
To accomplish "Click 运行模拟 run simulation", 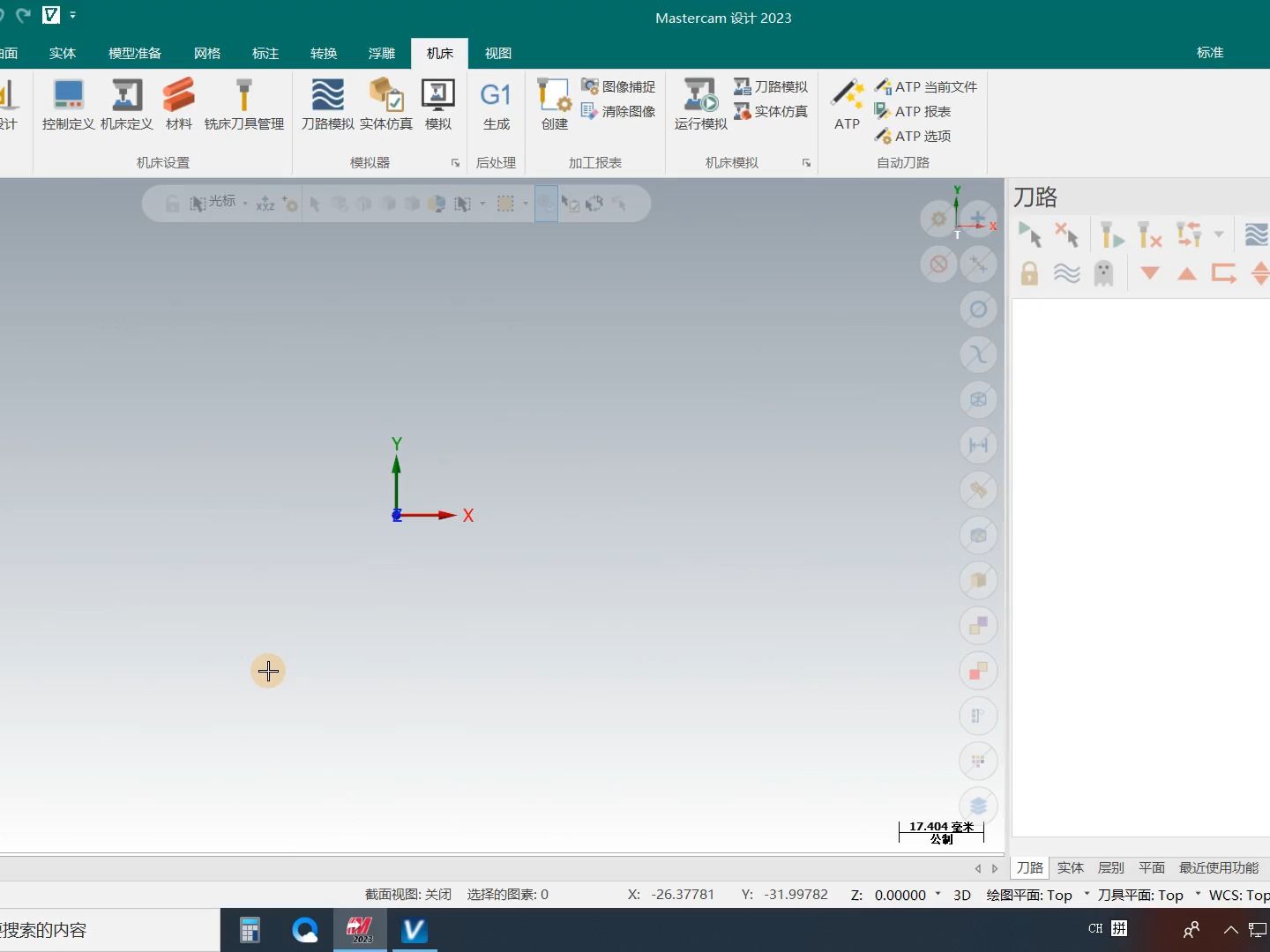I will (x=701, y=105).
